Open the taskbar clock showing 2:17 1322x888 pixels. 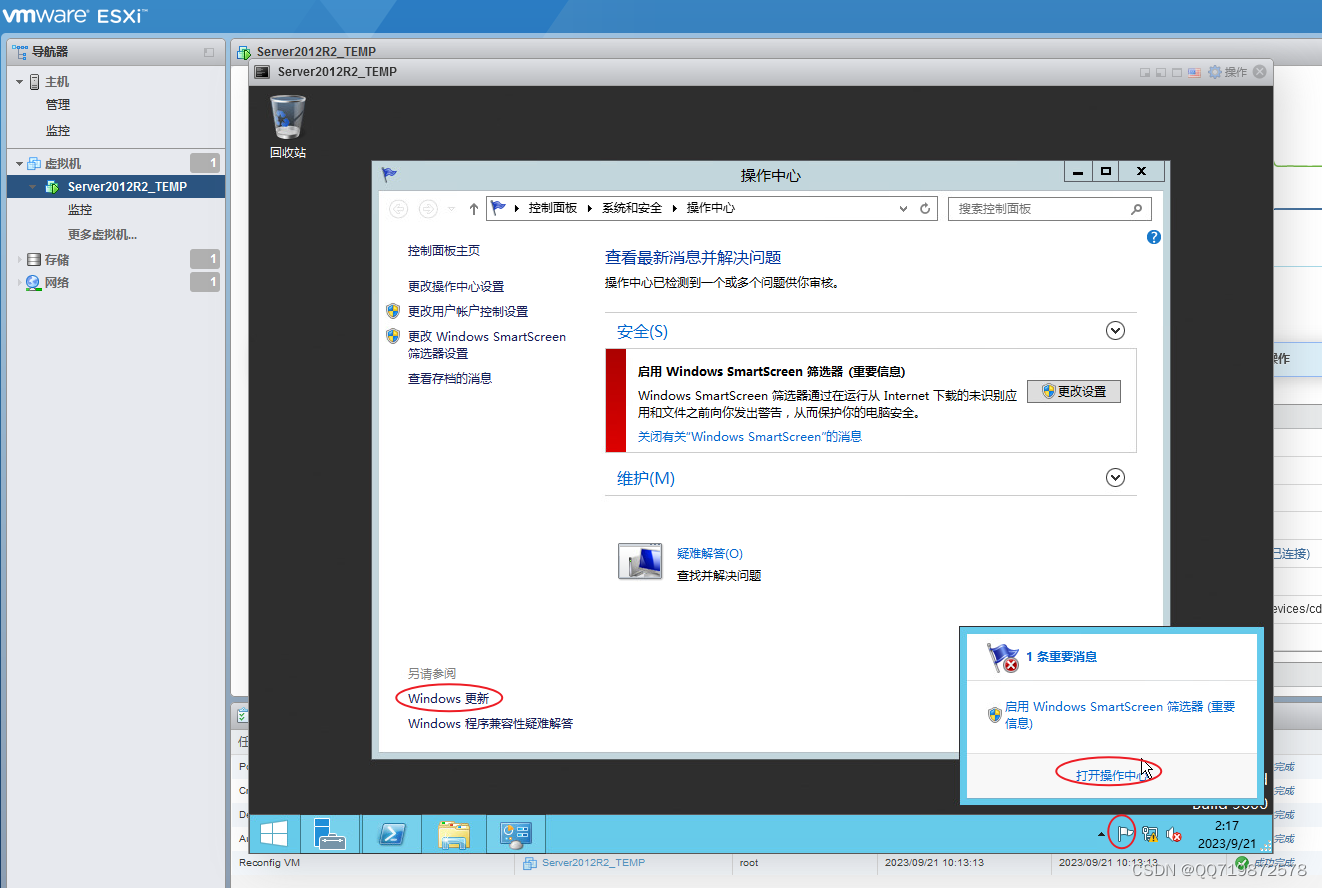tap(1226, 834)
